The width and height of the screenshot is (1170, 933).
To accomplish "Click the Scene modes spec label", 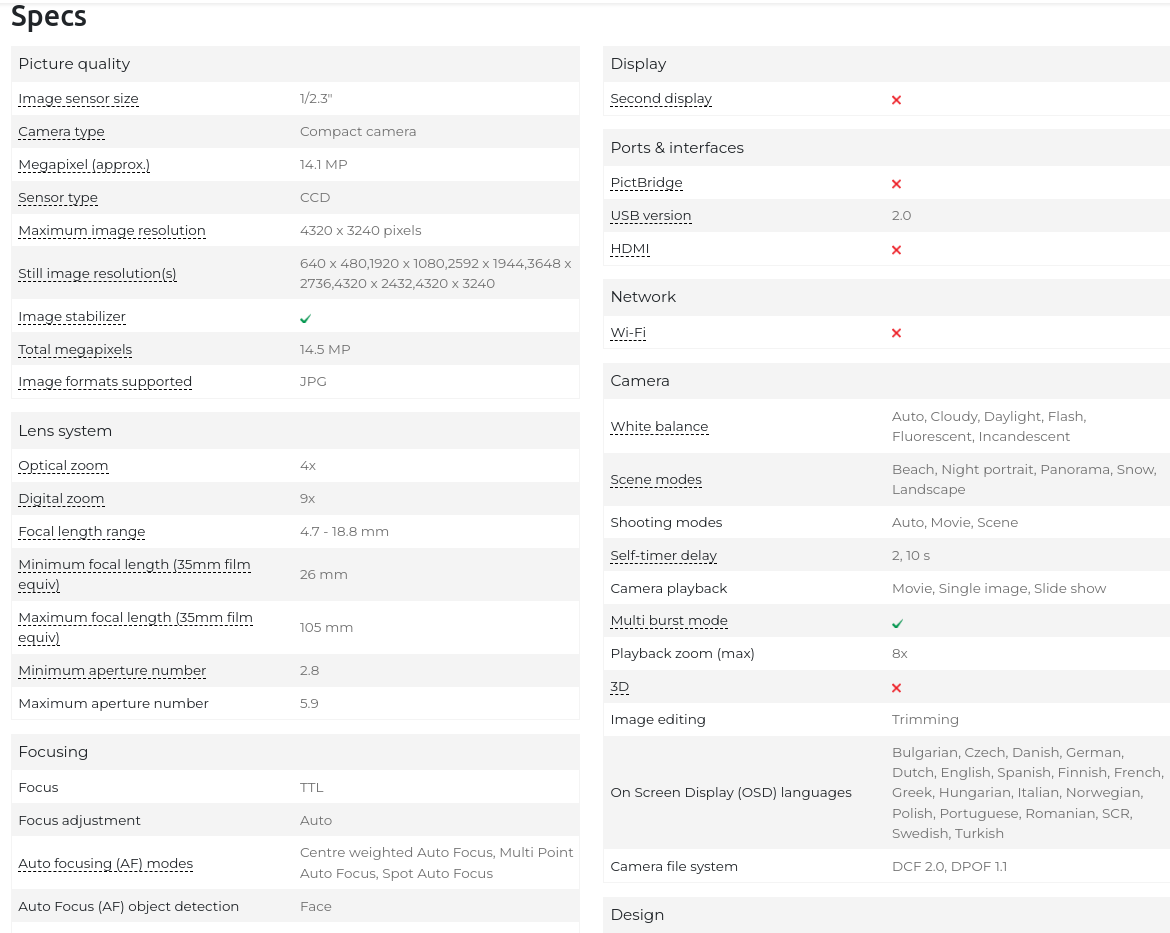I will 656,480.
